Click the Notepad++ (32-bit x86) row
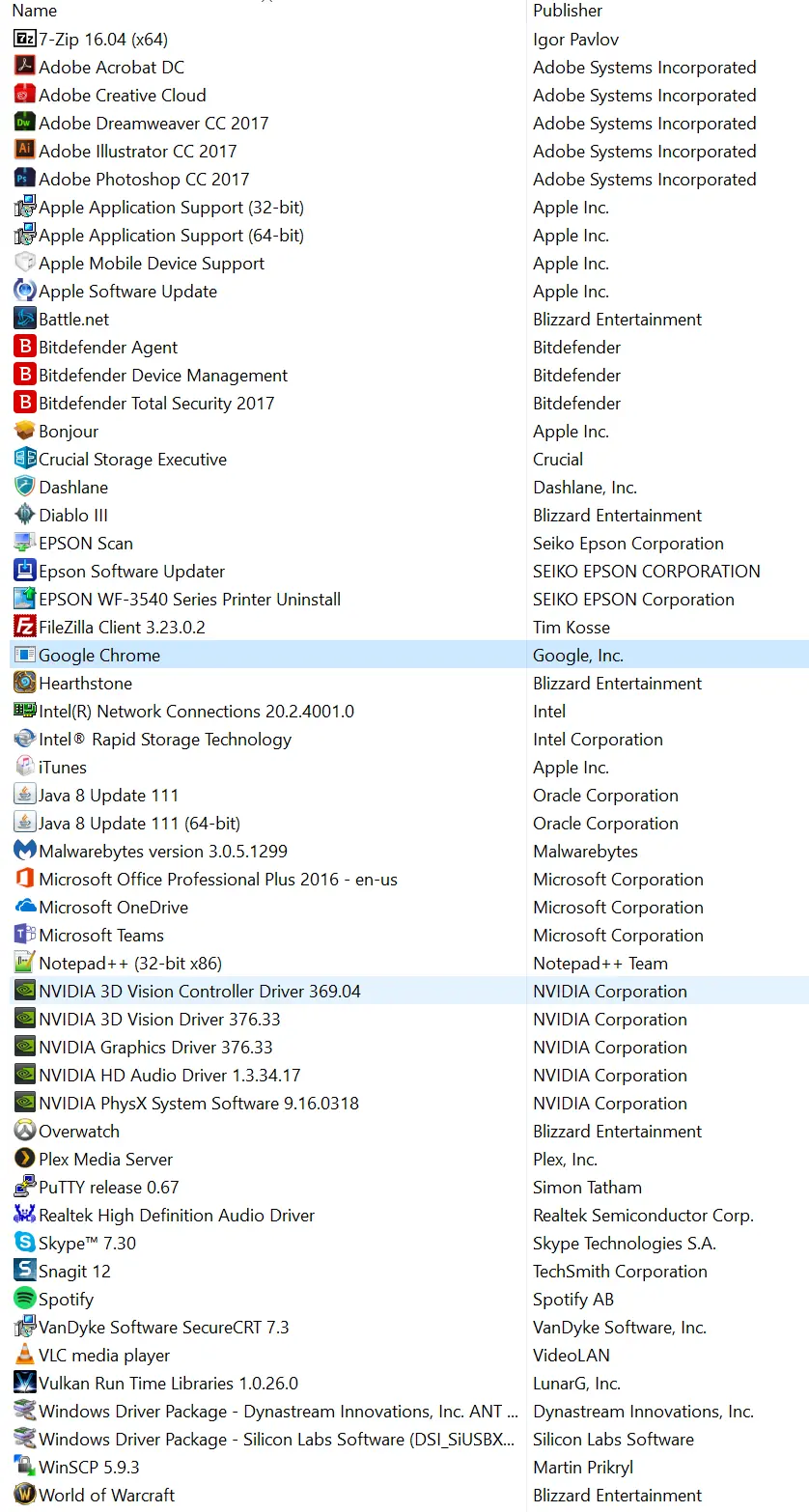Screen dimensions: 809x1512 coord(130,964)
